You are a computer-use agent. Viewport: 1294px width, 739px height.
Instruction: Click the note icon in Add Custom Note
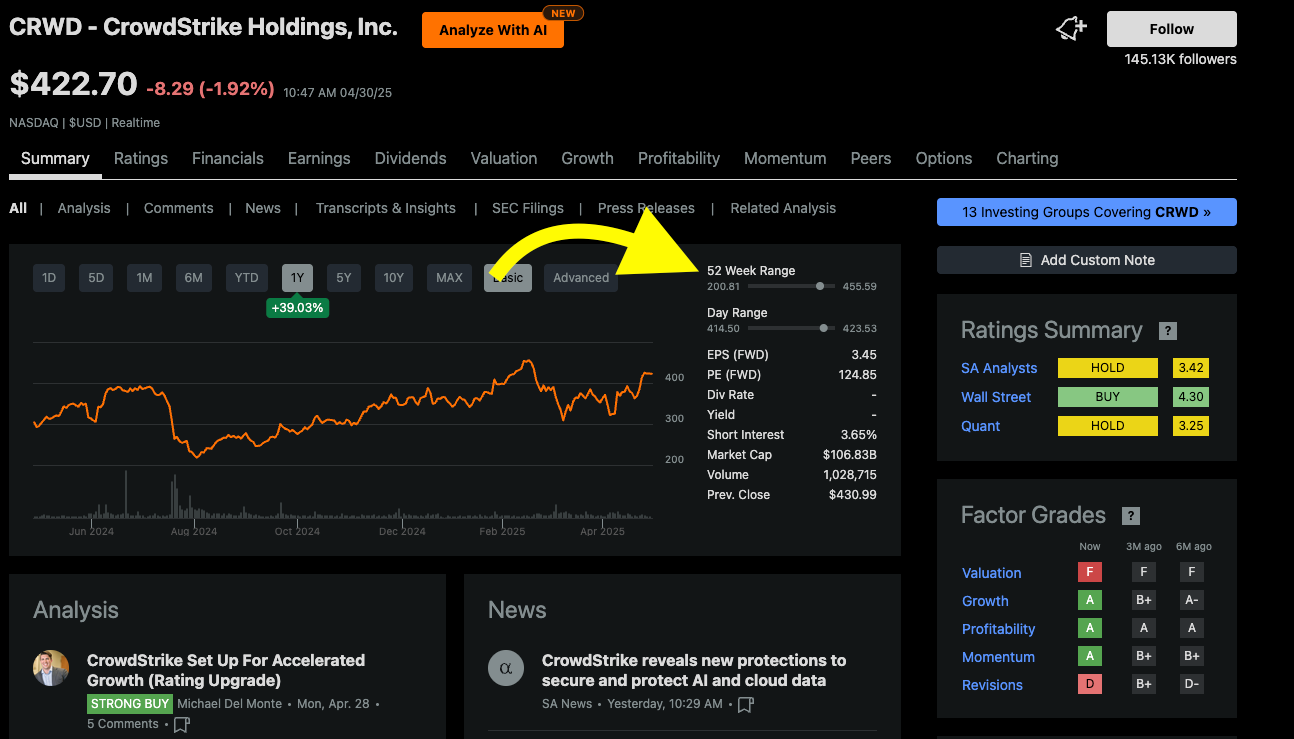[1025, 260]
